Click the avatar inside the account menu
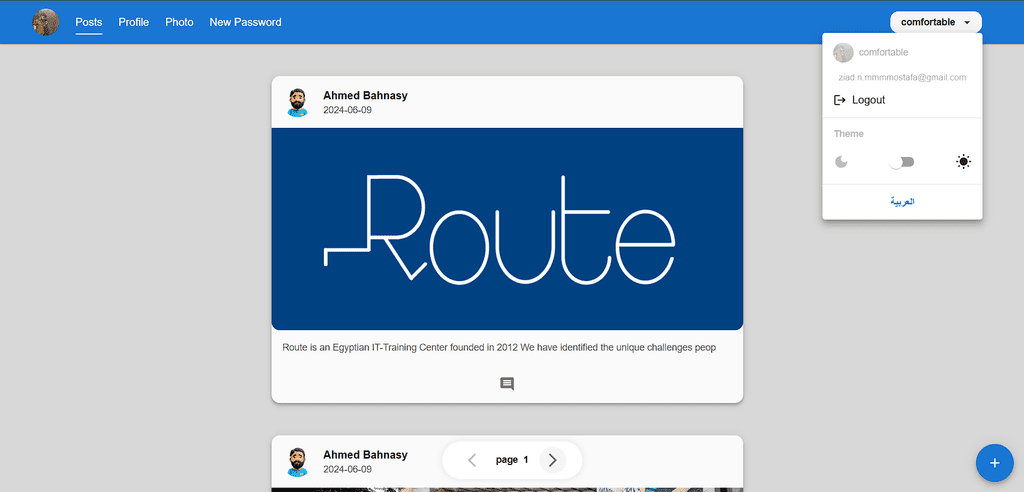Viewport: 1024px width, 492px height. click(x=844, y=53)
